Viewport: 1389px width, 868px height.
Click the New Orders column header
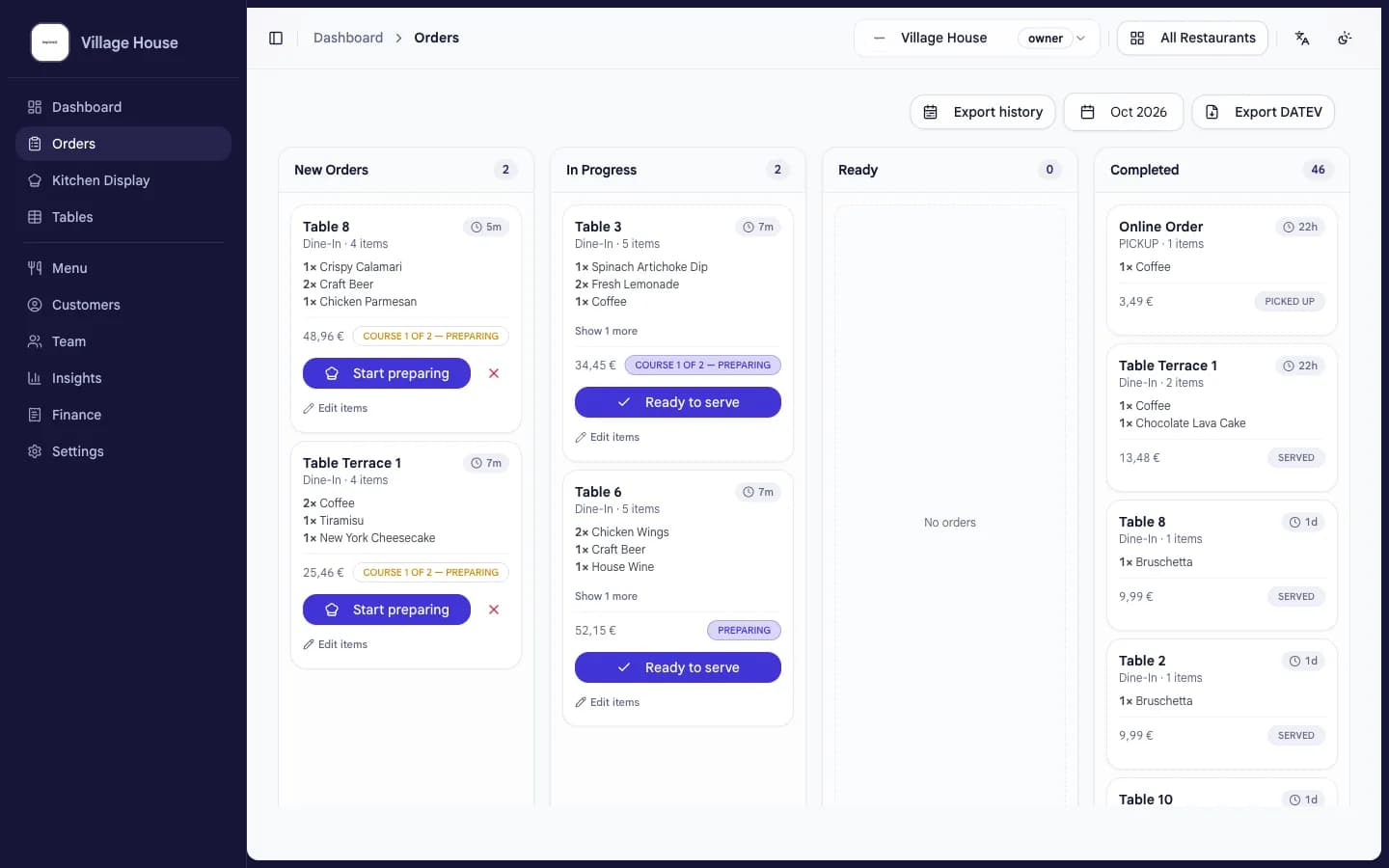[x=406, y=170]
